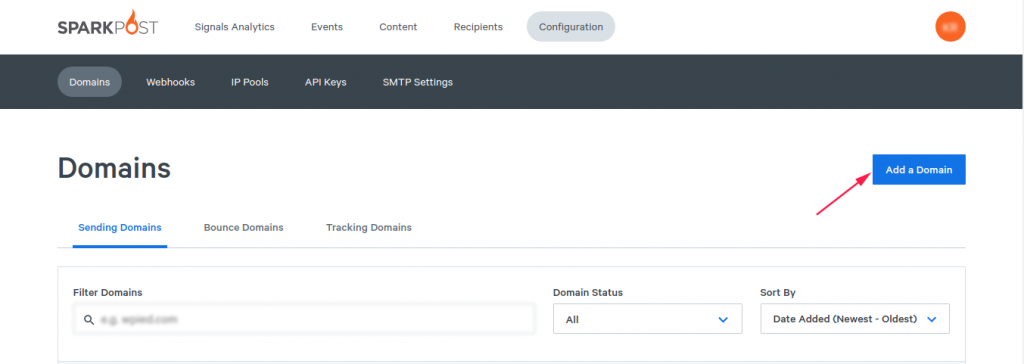Switch to the Tracking Domains tab
This screenshot has height=364, width=1024.
[369, 227]
